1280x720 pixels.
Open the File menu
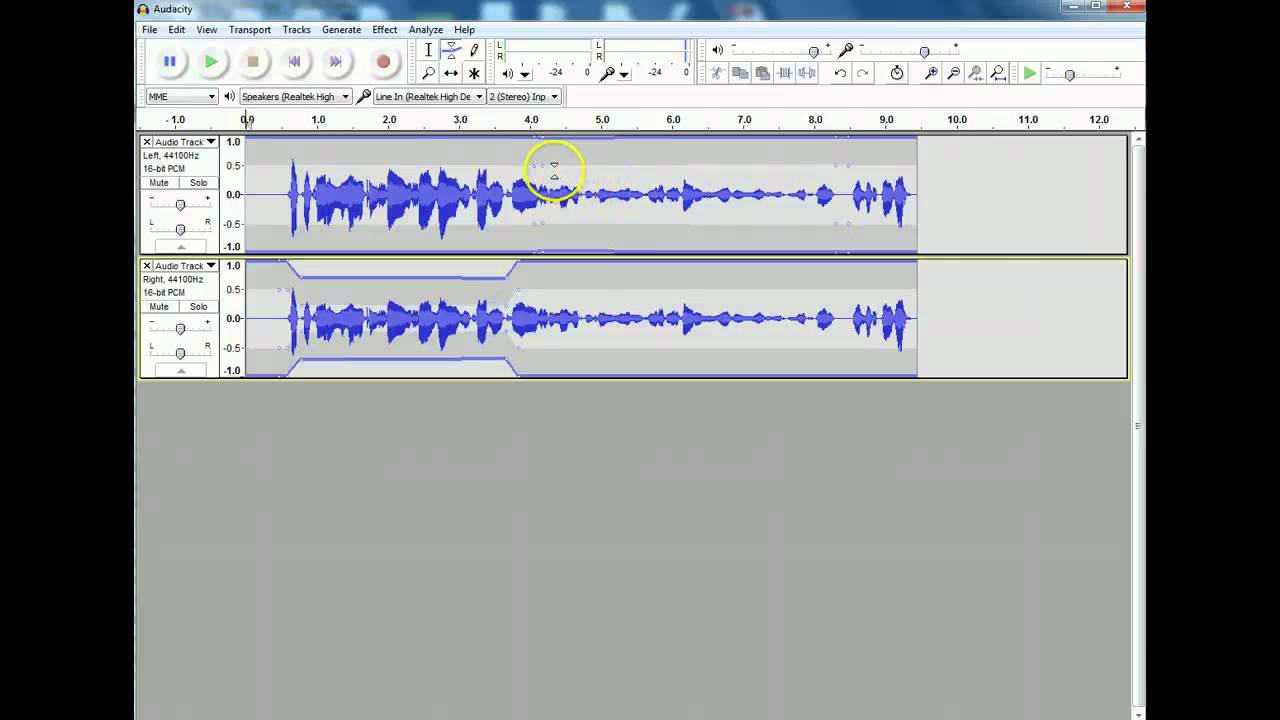click(x=149, y=30)
